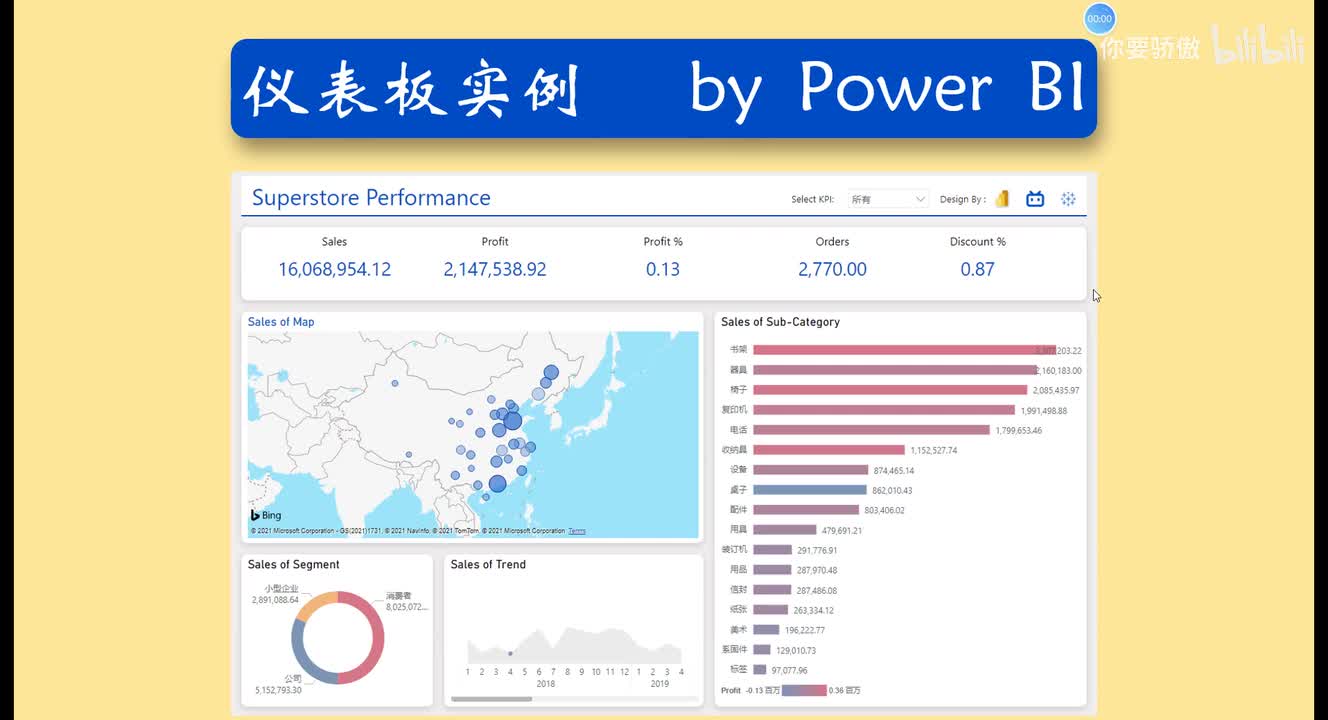Image resolution: width=1328 pixels, height=720 pixels.
Task: Click the blue bilibili TV icon
Action: tap(1035, 199)
